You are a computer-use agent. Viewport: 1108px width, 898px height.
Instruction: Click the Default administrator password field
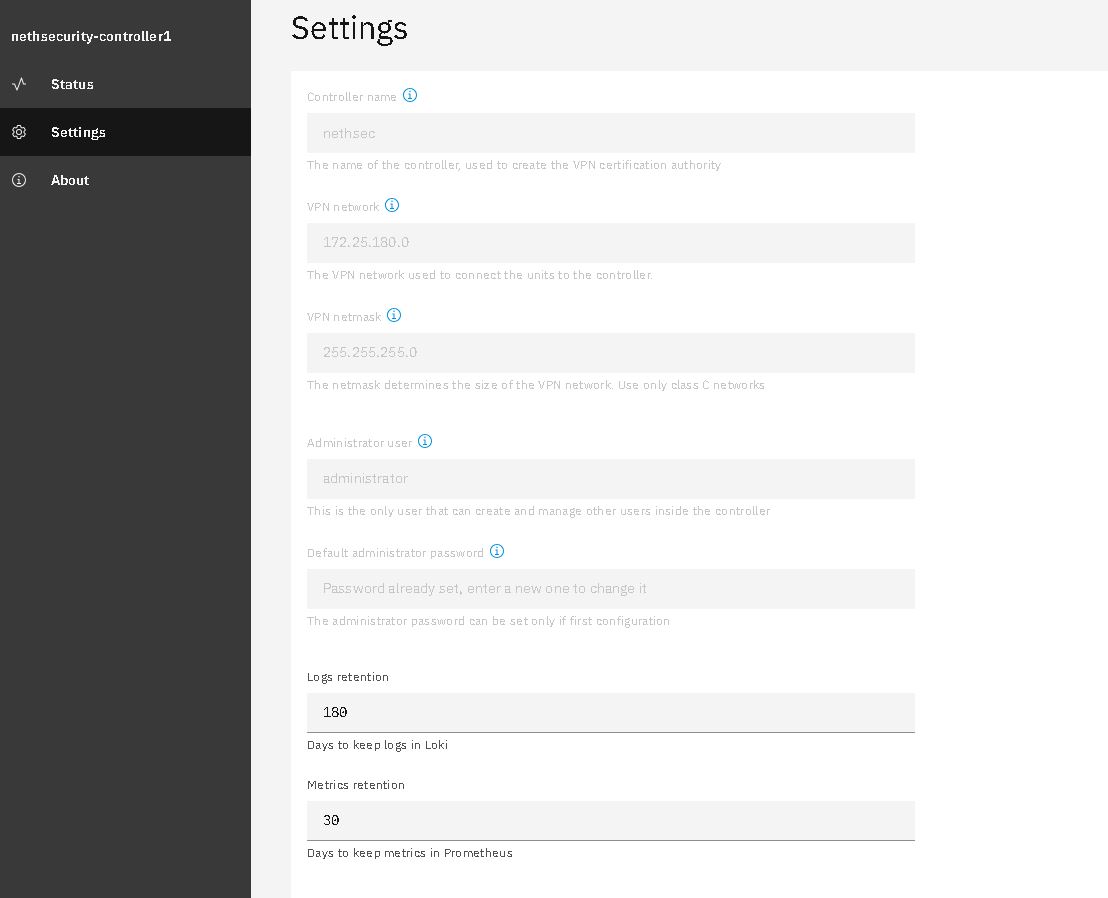tap(611, 589)
